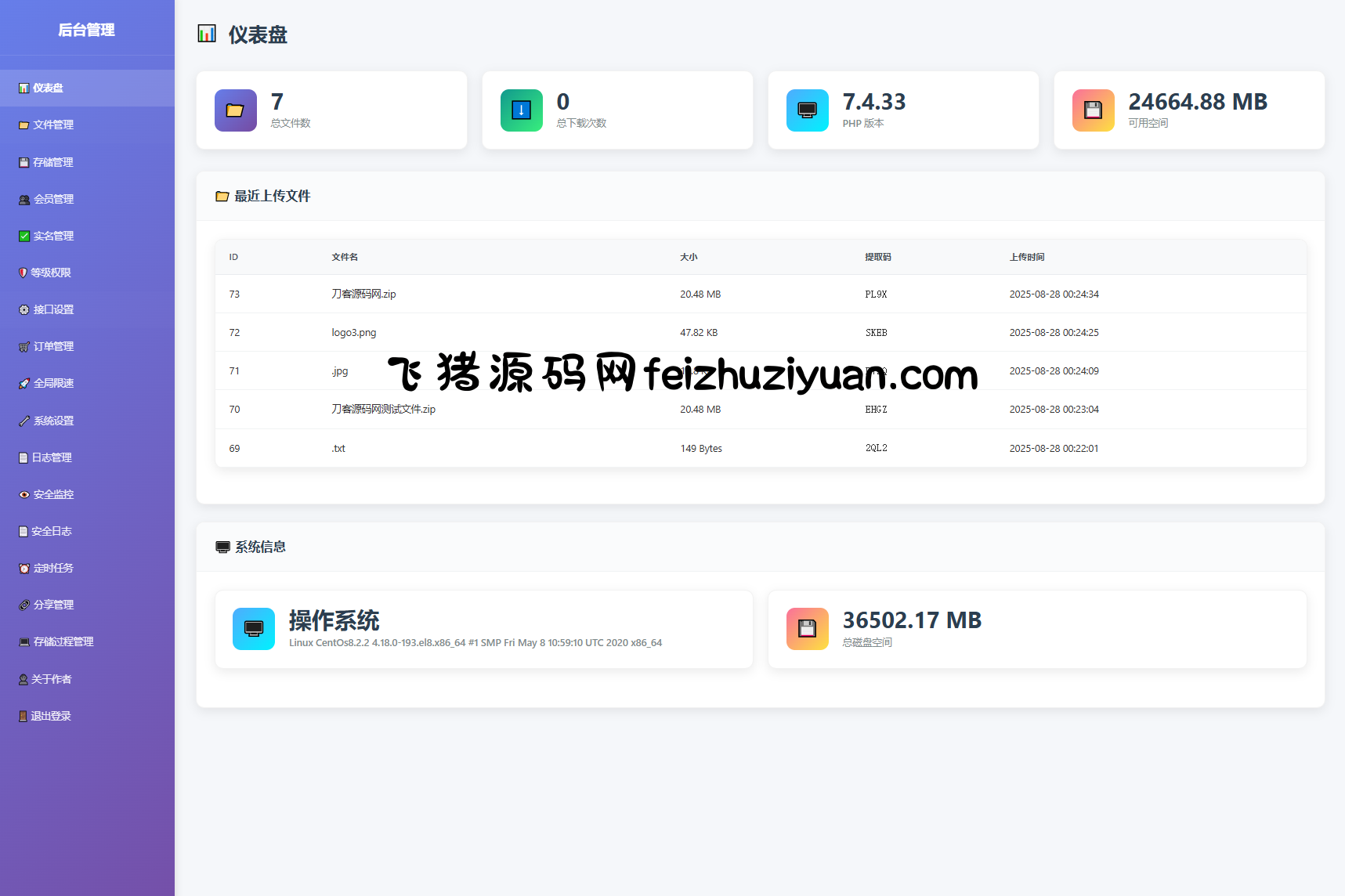
Task: Open 会员管理 member management
Action: pyautogui.click(x=53, y=199)
